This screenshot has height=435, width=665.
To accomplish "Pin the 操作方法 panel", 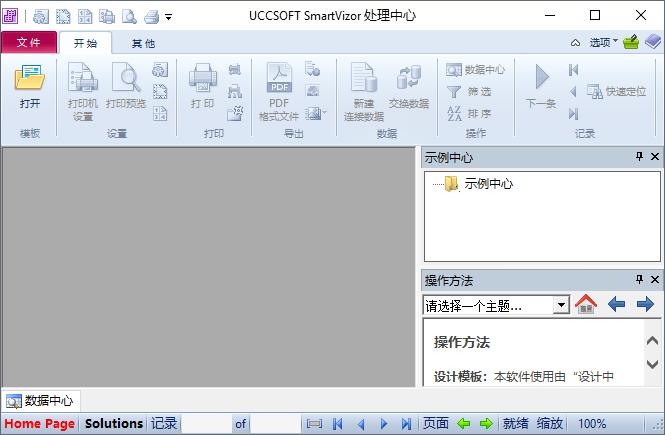I will click(x=640, y=279).
